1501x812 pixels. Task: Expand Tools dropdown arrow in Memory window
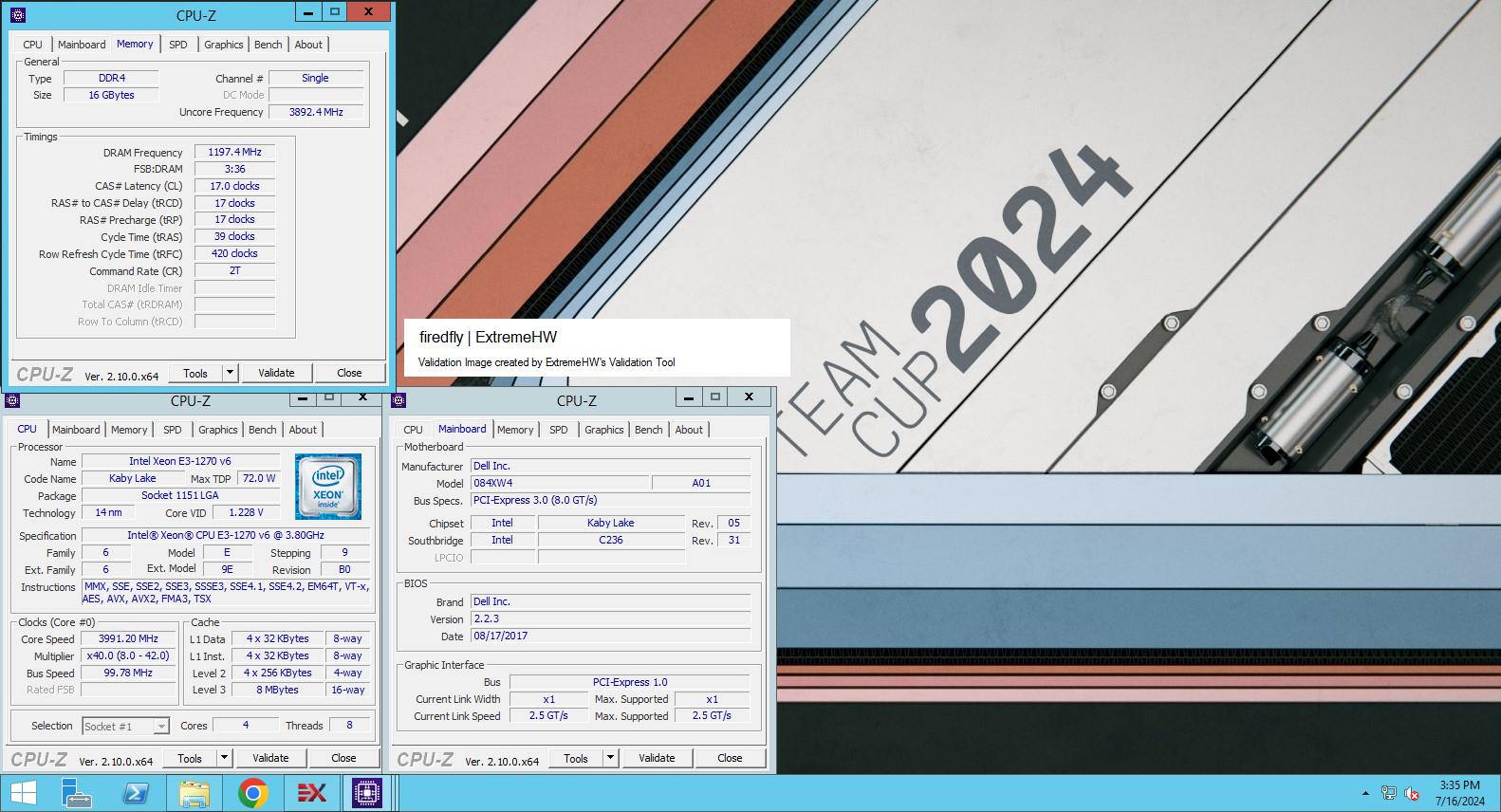[x=230, y=373]
